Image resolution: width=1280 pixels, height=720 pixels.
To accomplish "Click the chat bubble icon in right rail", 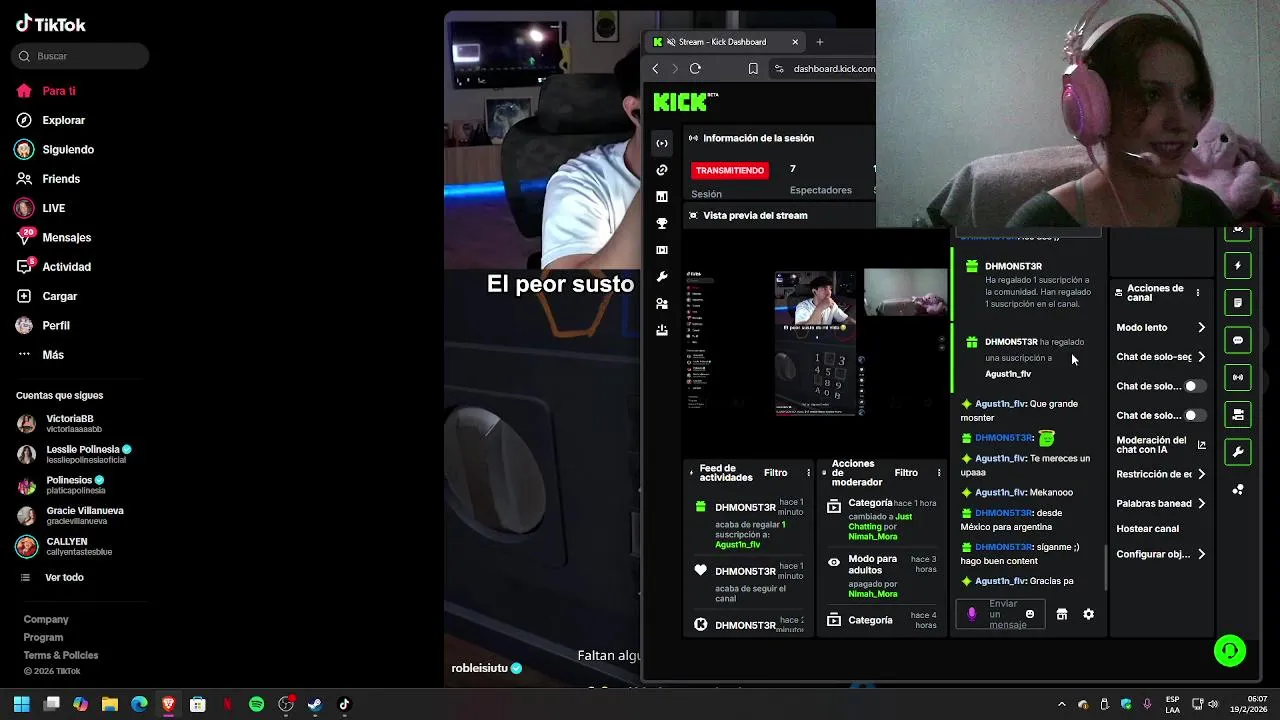I will 1238,340.
